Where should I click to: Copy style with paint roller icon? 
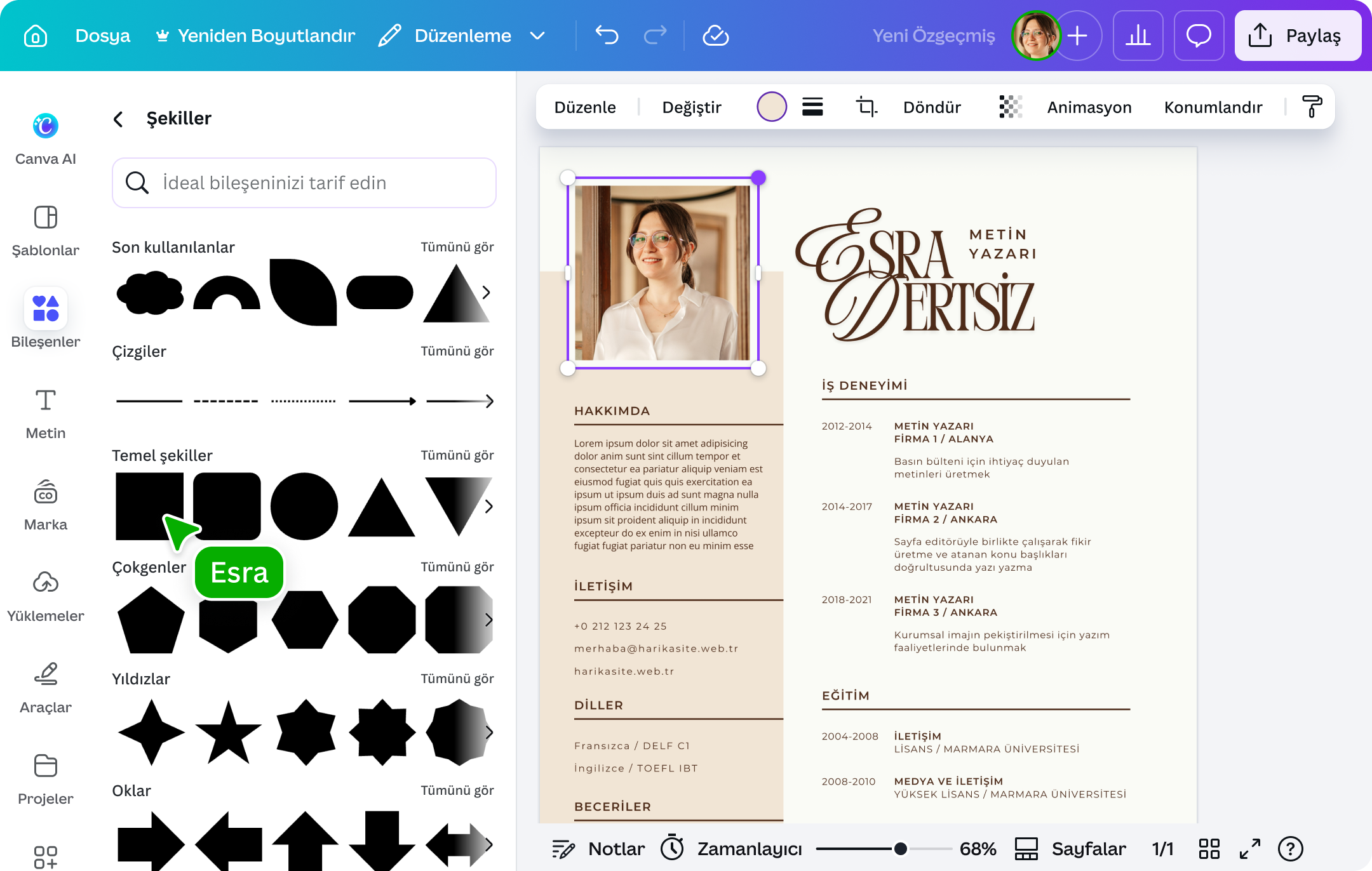point(1312,107)
